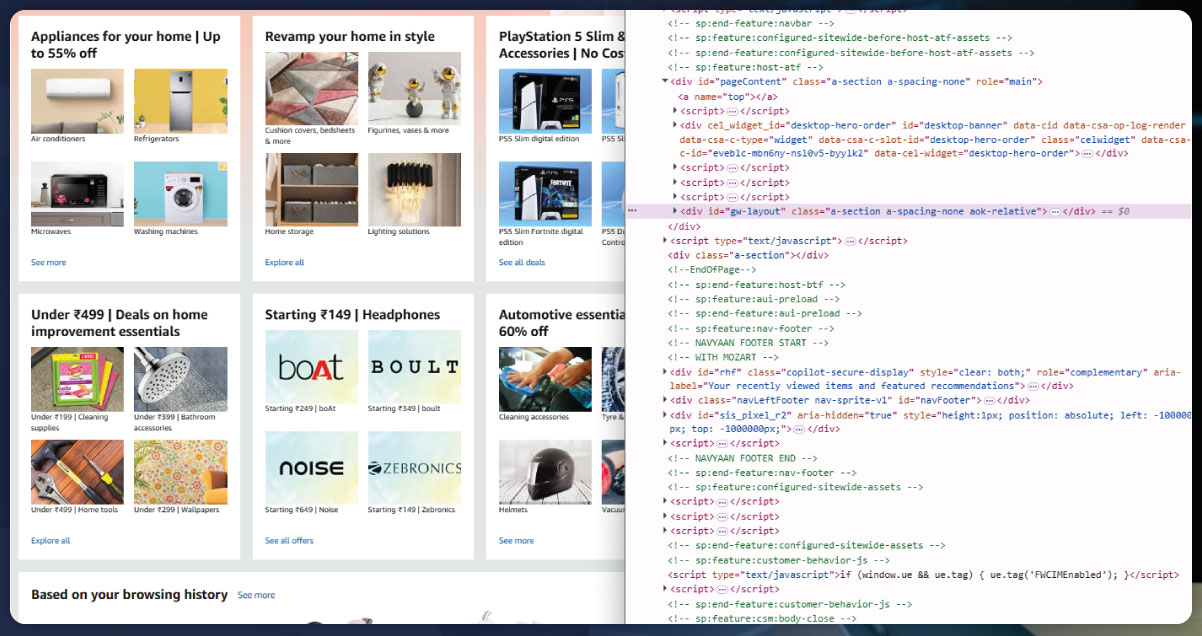
Task: Click the Boult brand logo tile
Action: point(414,366)
